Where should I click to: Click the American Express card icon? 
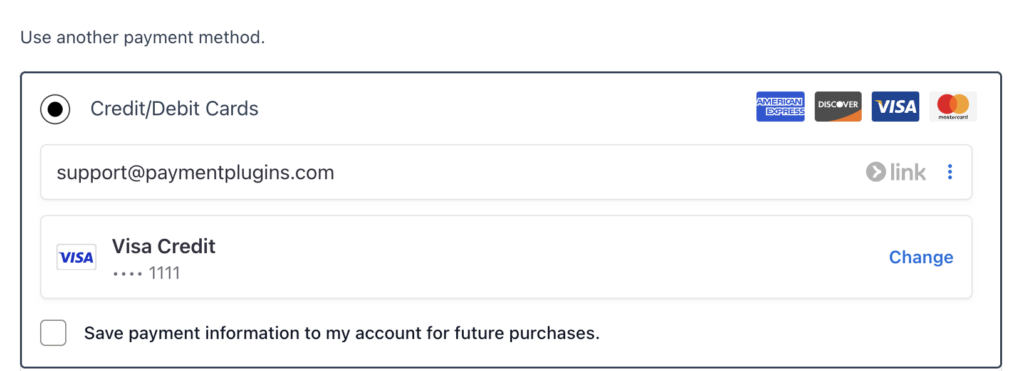(780, 106)
